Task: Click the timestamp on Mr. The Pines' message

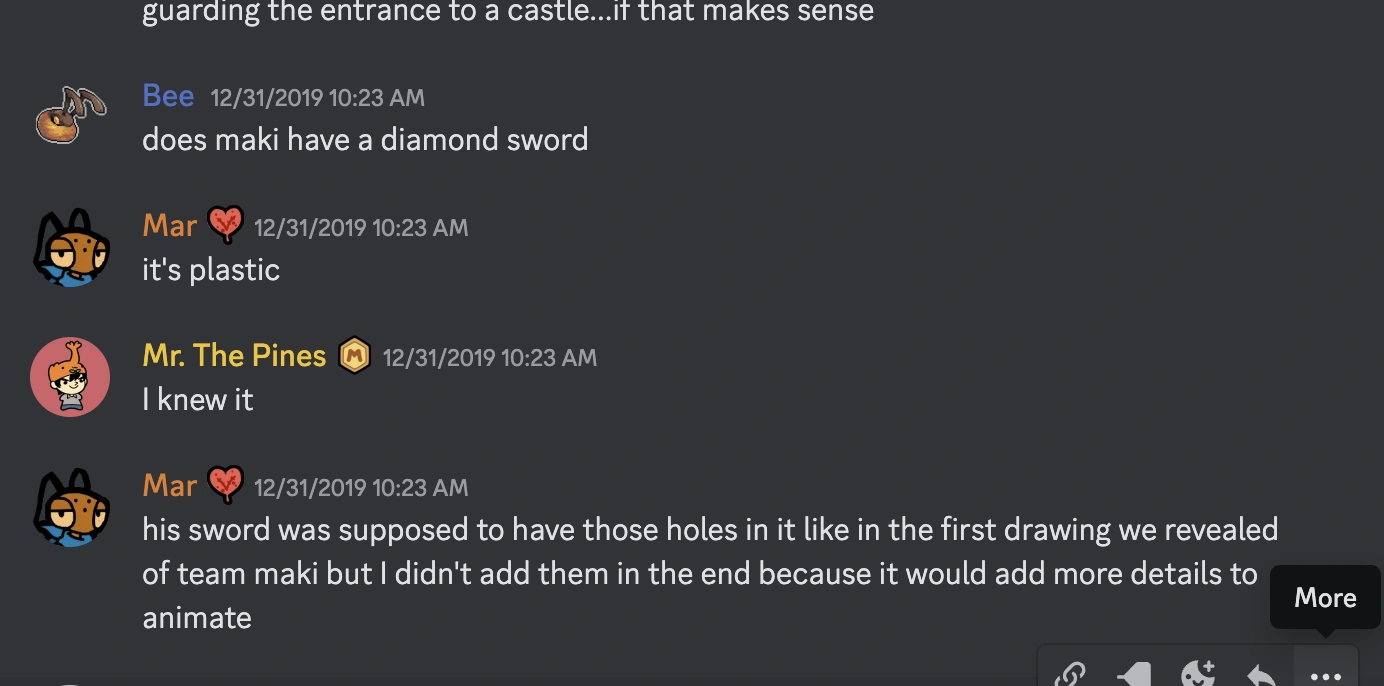Action: pos(489,358)
